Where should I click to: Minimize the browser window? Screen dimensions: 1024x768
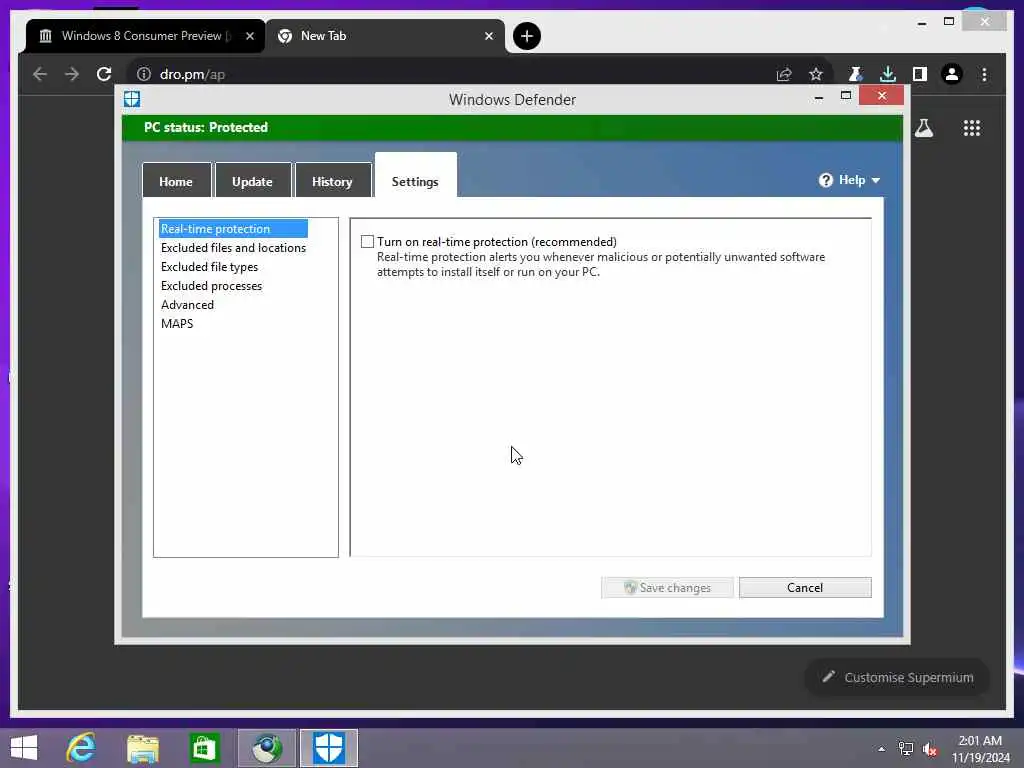click(921, 22)
